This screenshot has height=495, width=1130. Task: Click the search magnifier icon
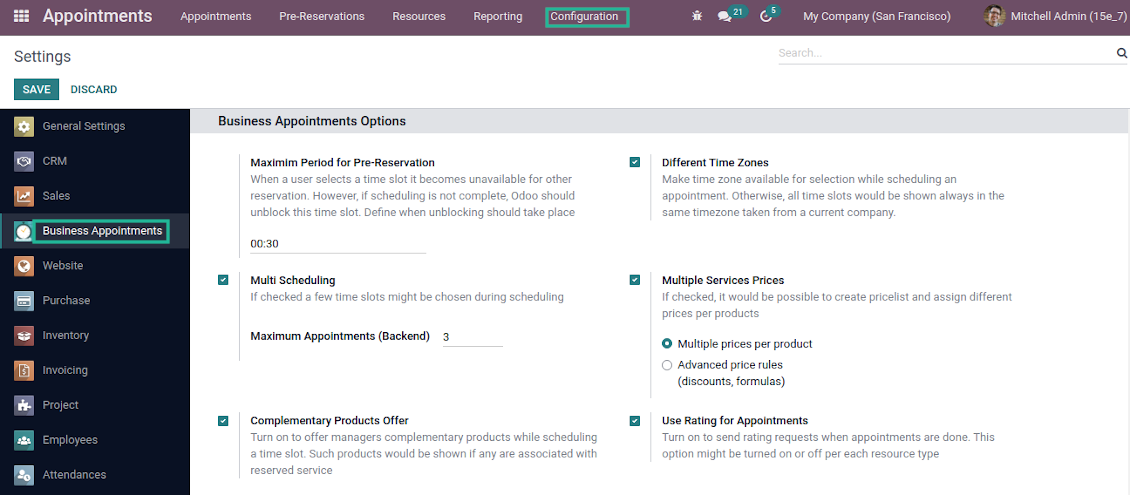coord(1121,53)
